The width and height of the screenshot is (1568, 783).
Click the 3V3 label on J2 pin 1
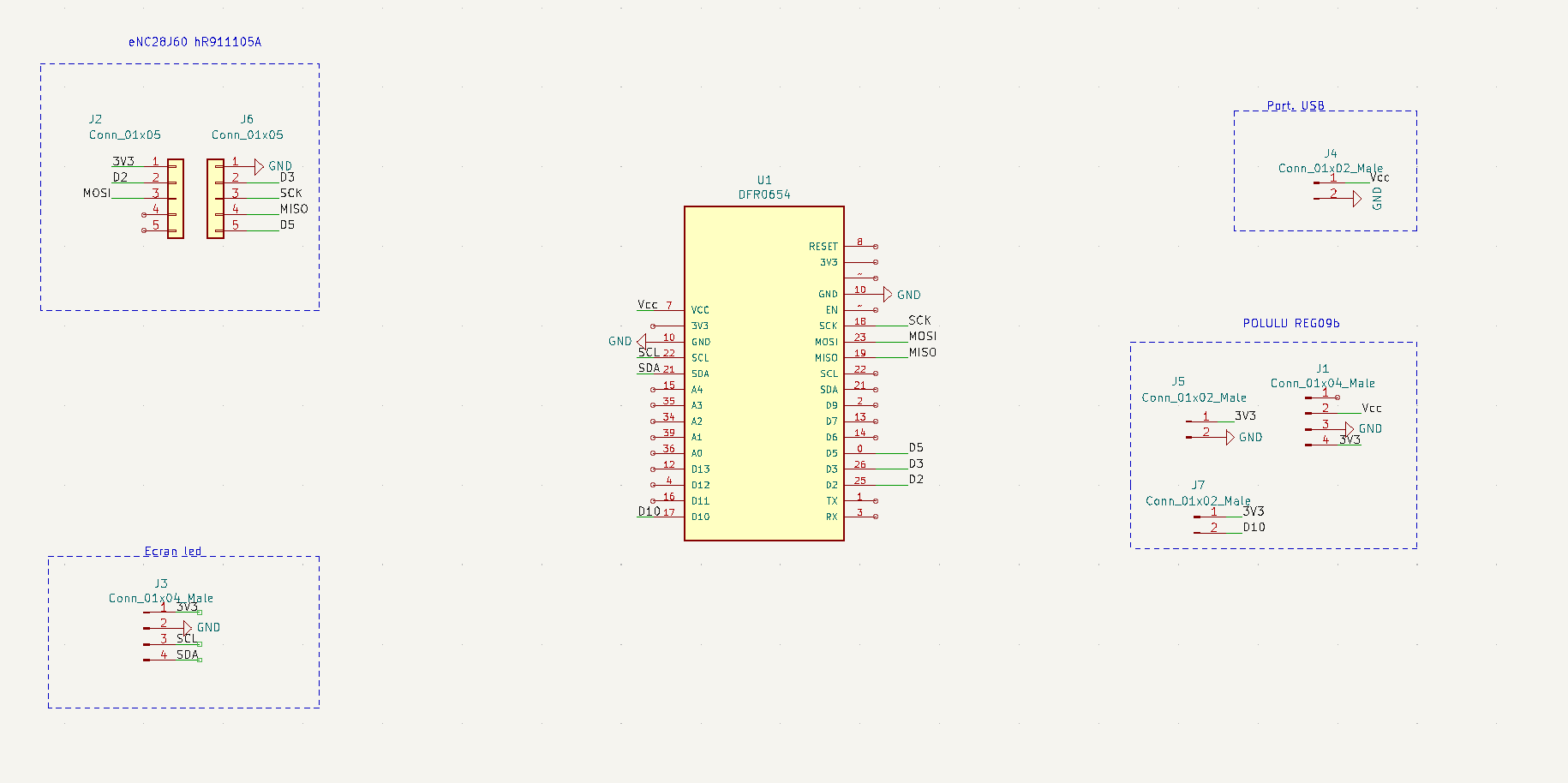123,161
